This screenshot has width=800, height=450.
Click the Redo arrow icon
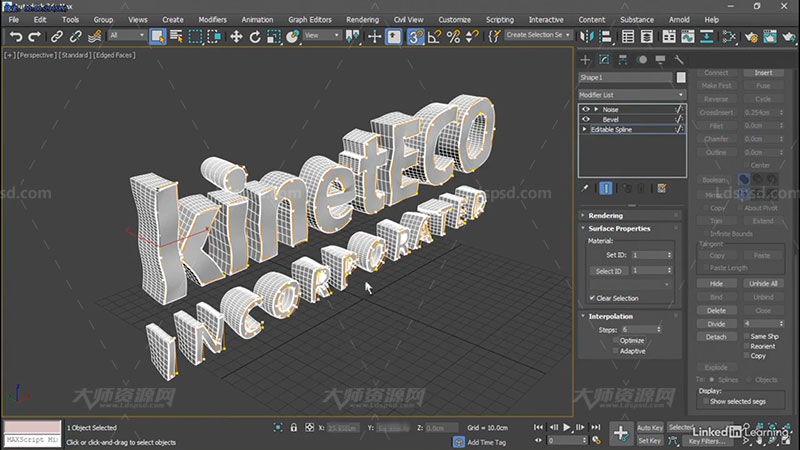(35, 36)
